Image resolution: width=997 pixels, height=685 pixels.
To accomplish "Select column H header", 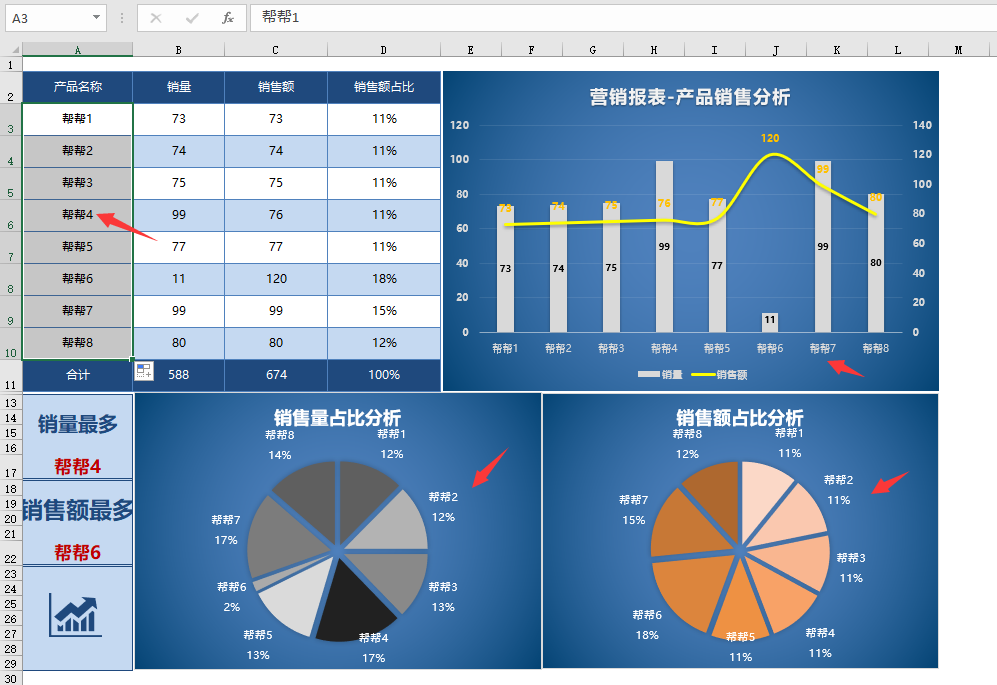I will (654, 50).
